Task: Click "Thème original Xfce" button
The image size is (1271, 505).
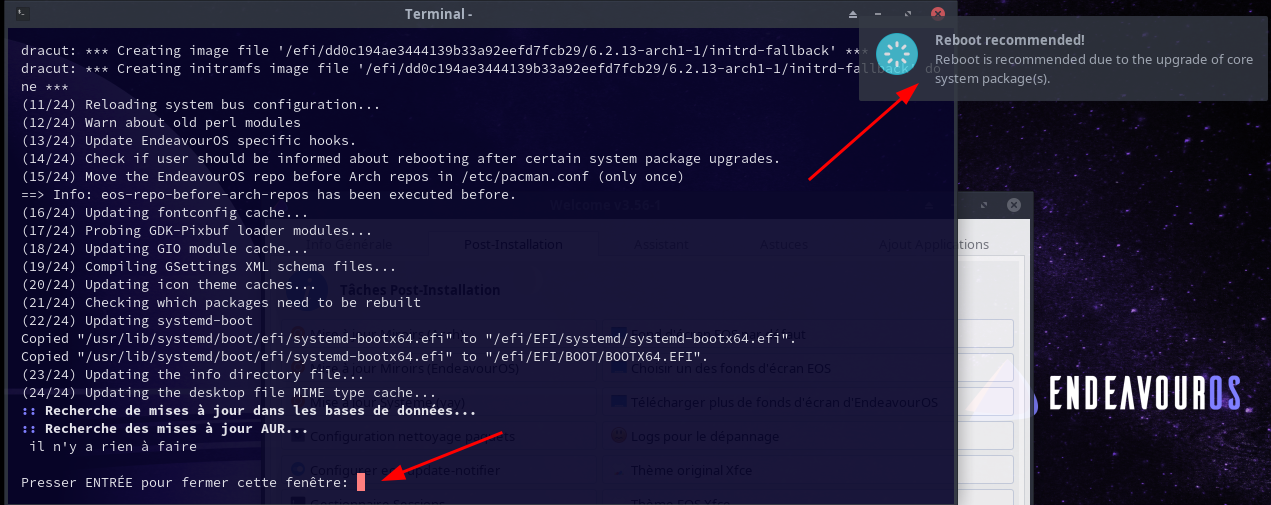Action: pyautogui.click(x=691, y=470)
